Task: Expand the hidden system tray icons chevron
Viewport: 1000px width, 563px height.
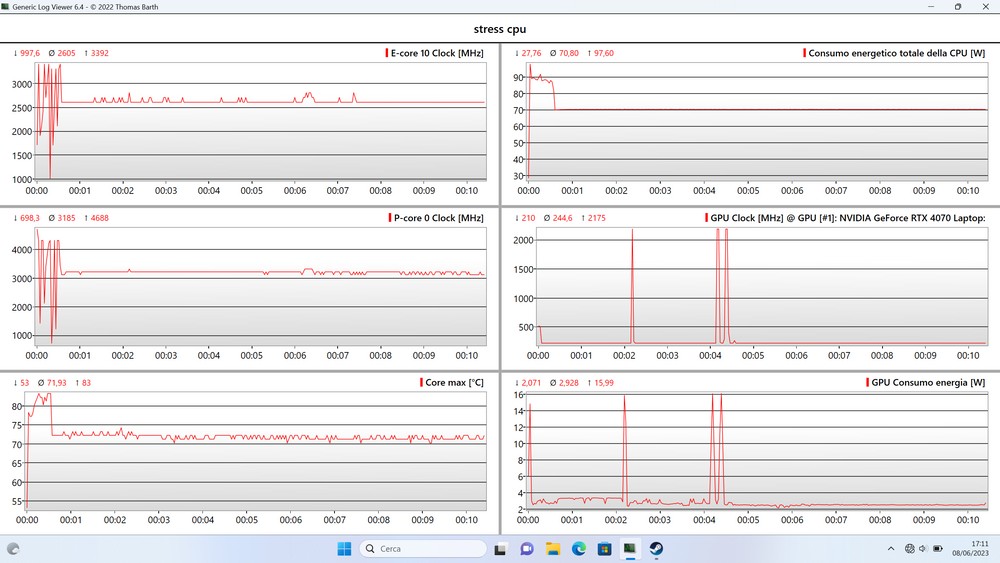Action: point(890,548)
